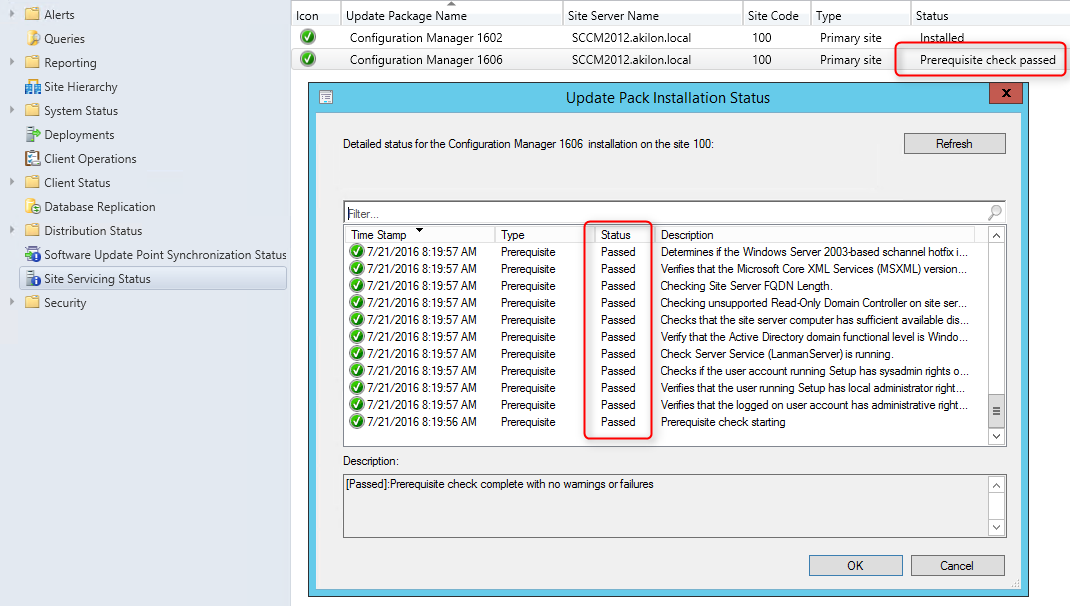Expand the Client Status tree node
This screenshot has width=1070, height=606.
(12, 182)
